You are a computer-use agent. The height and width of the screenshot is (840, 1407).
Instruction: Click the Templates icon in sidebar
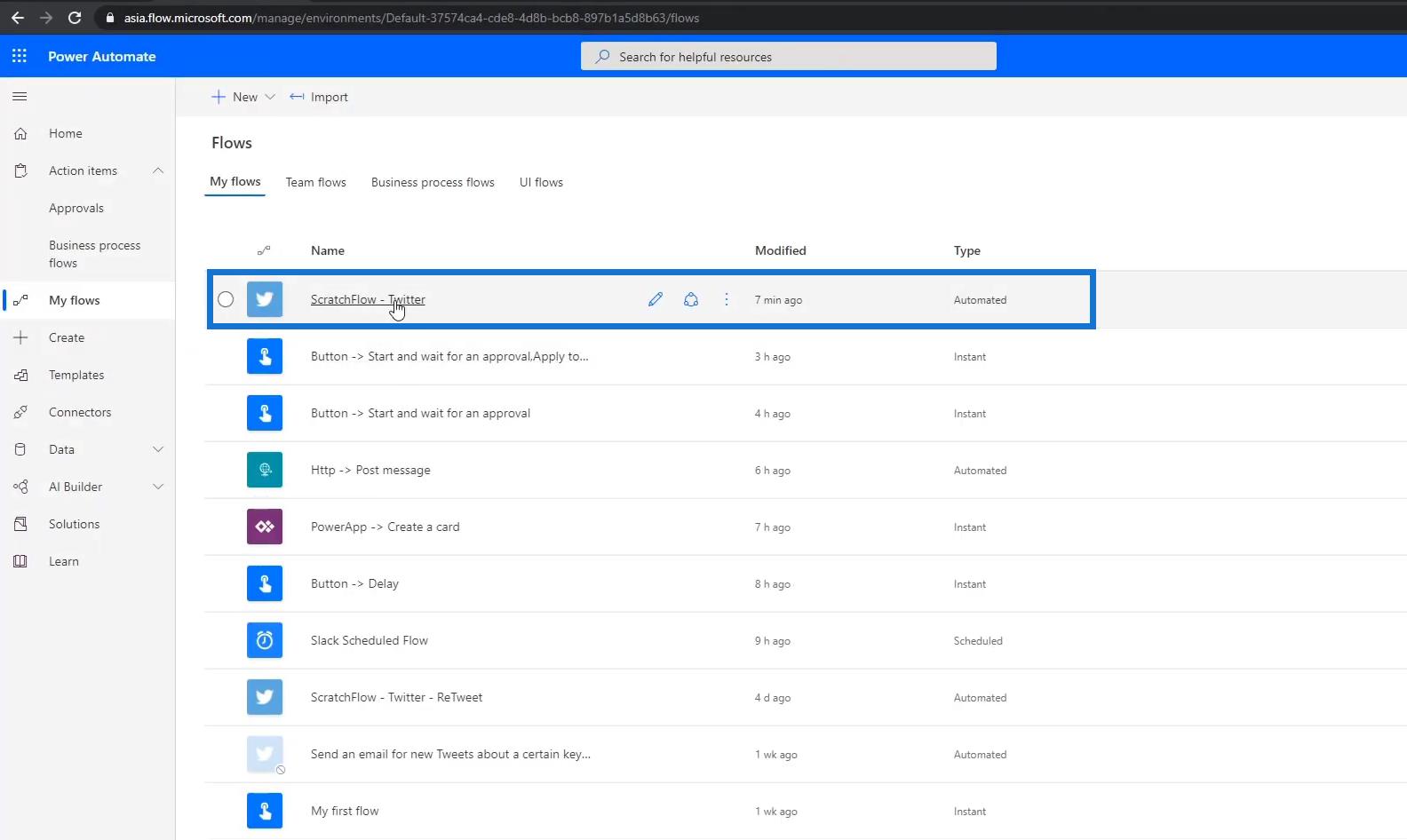tap(20, 375)
